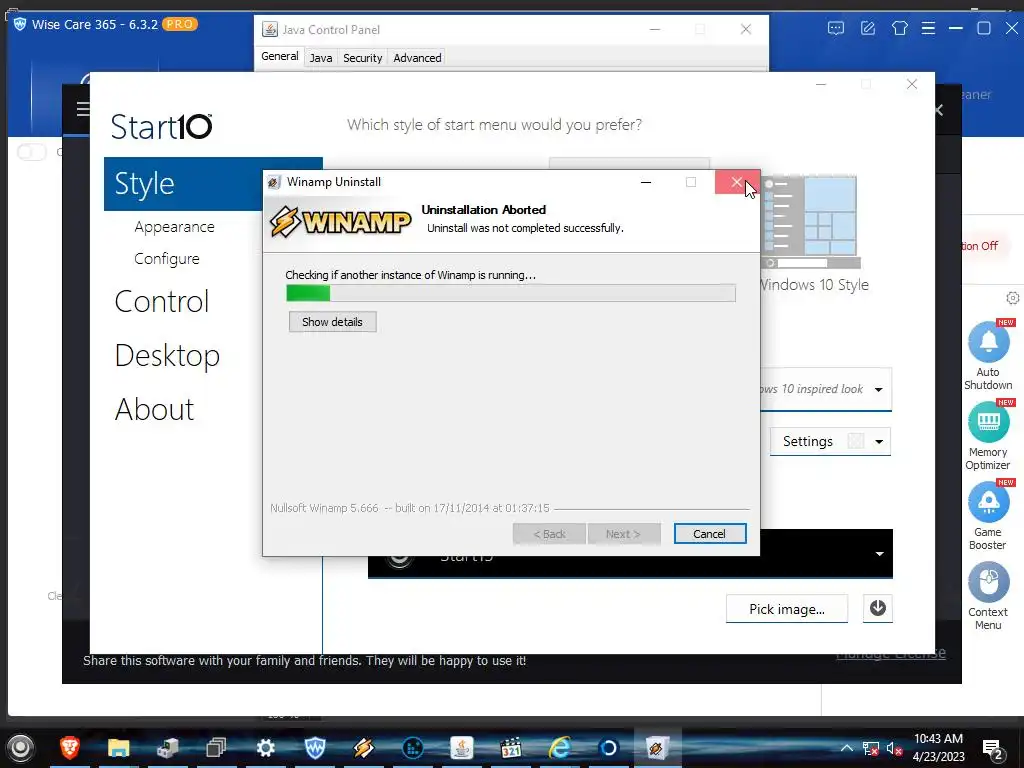Open the Action Center notifications icon
Viewport: 1024px width, 768px height.
(993, 749)
